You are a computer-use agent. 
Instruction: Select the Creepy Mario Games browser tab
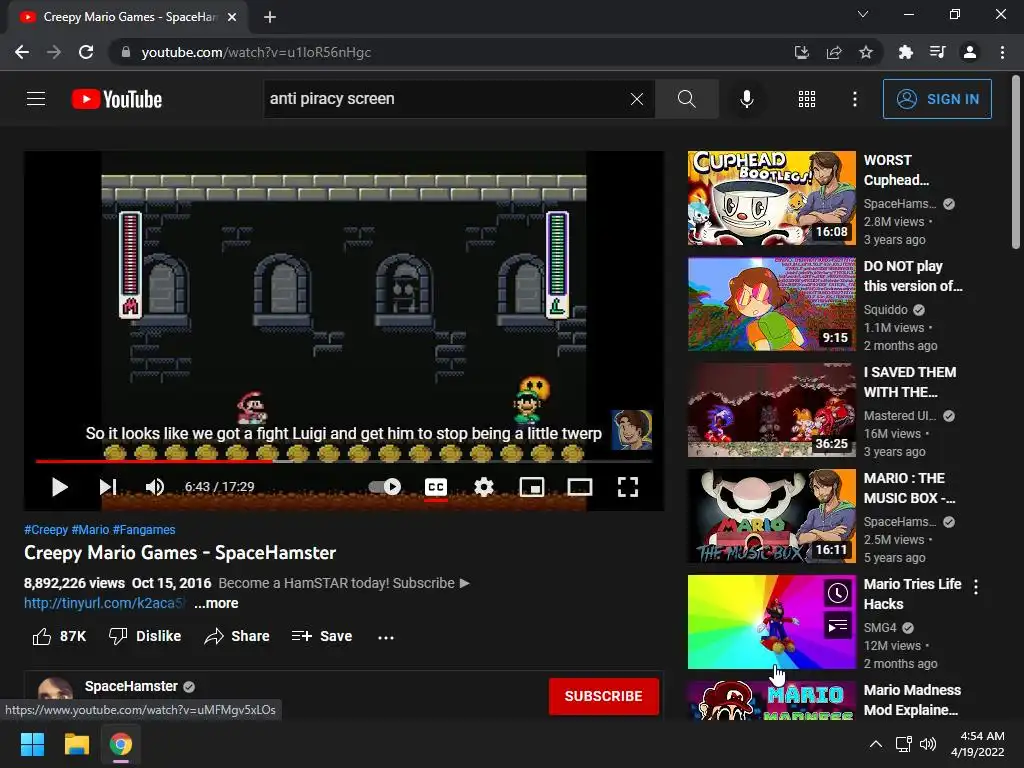click(x=127, y=17)
